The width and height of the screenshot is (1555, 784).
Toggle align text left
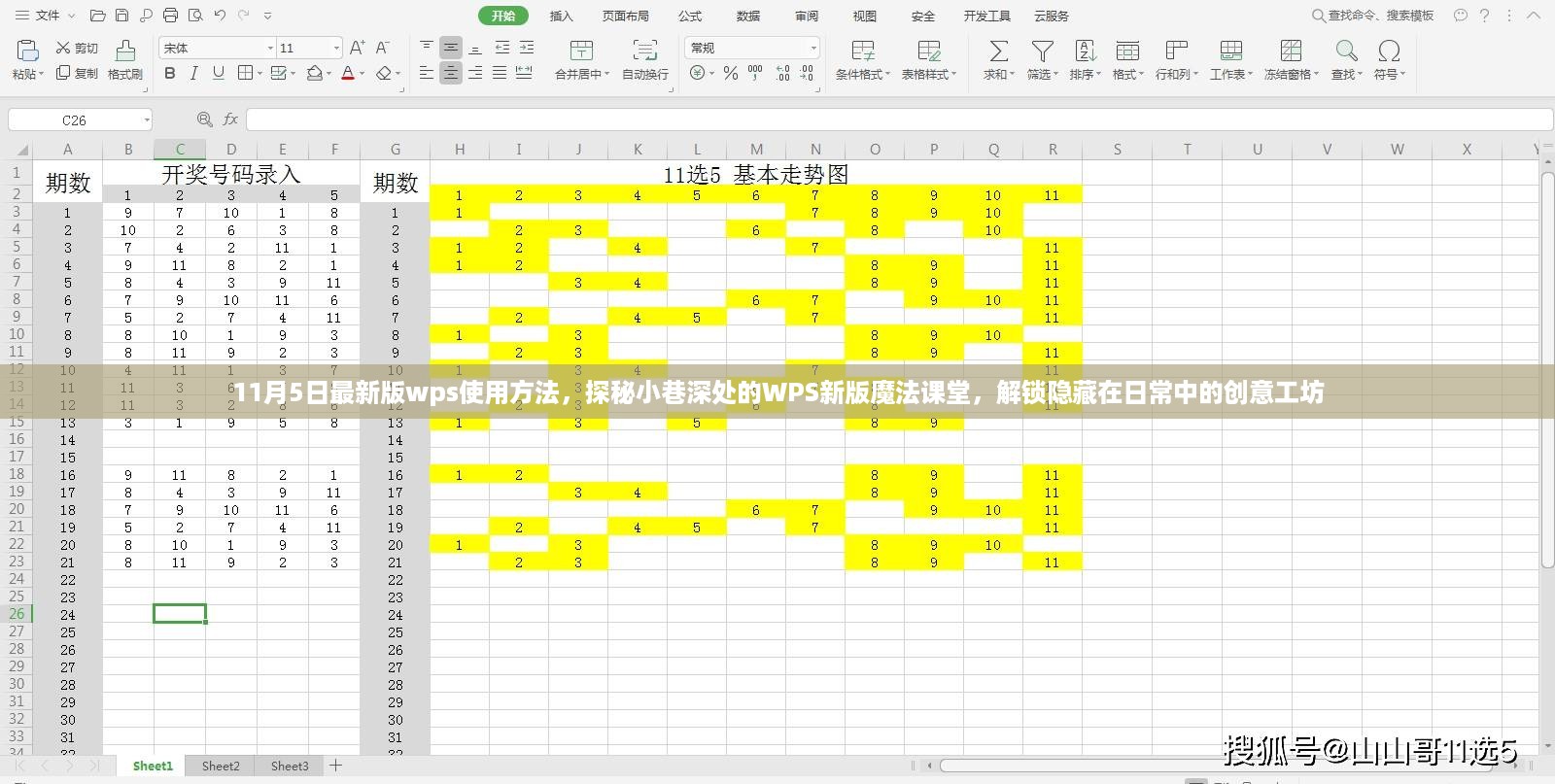click(427, 73)
